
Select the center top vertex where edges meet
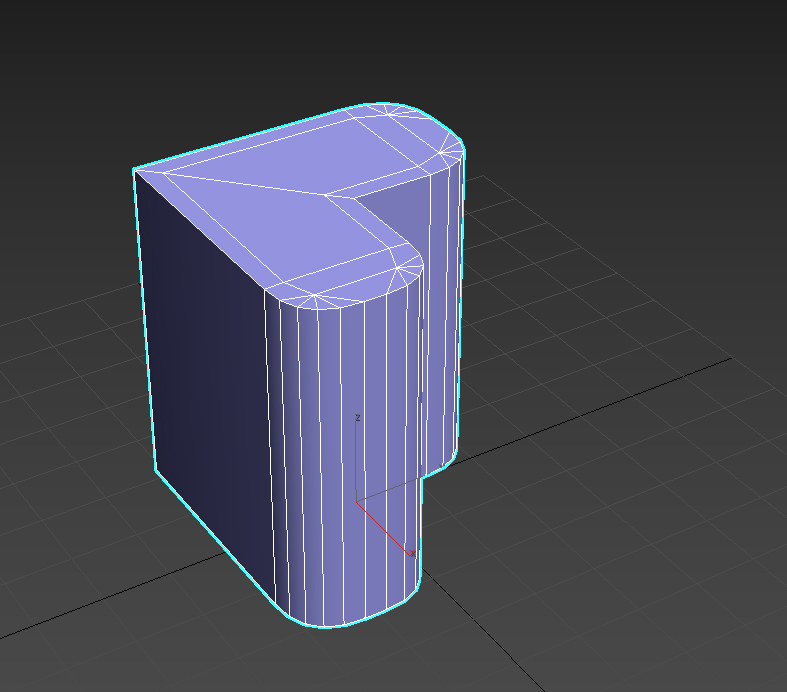[327, 194]
